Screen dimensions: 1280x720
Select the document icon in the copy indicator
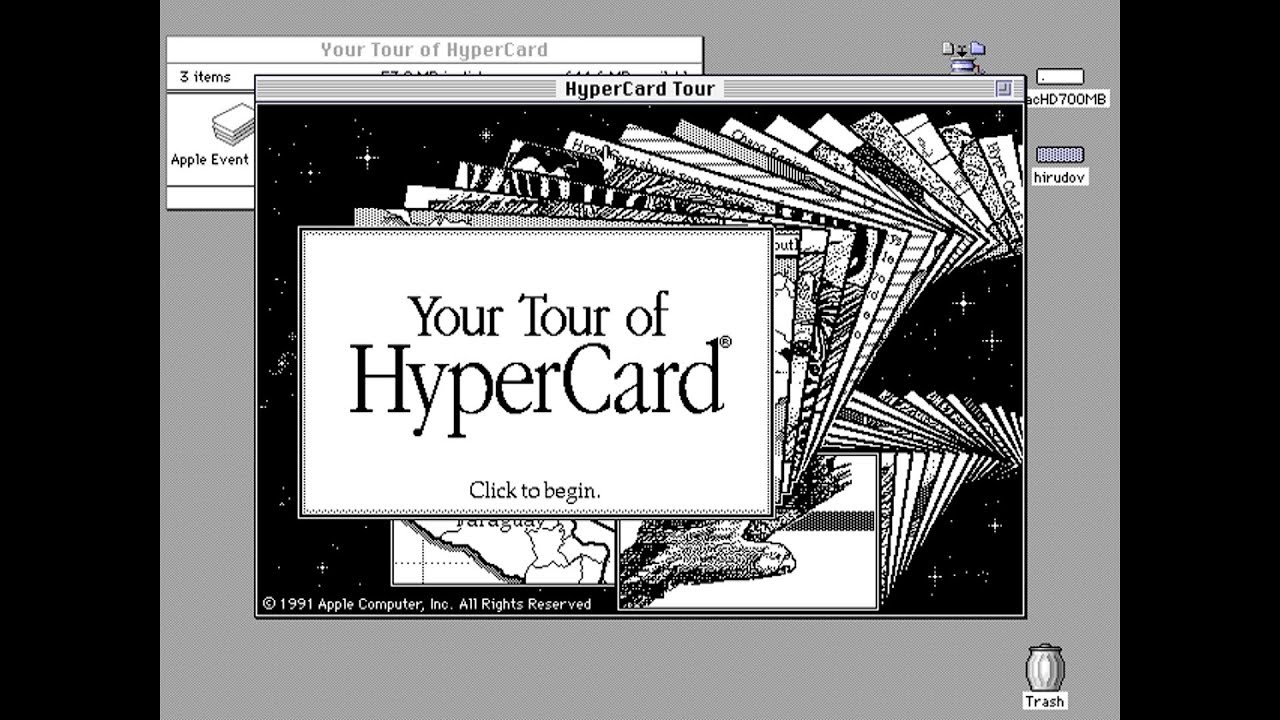[948, 47]
